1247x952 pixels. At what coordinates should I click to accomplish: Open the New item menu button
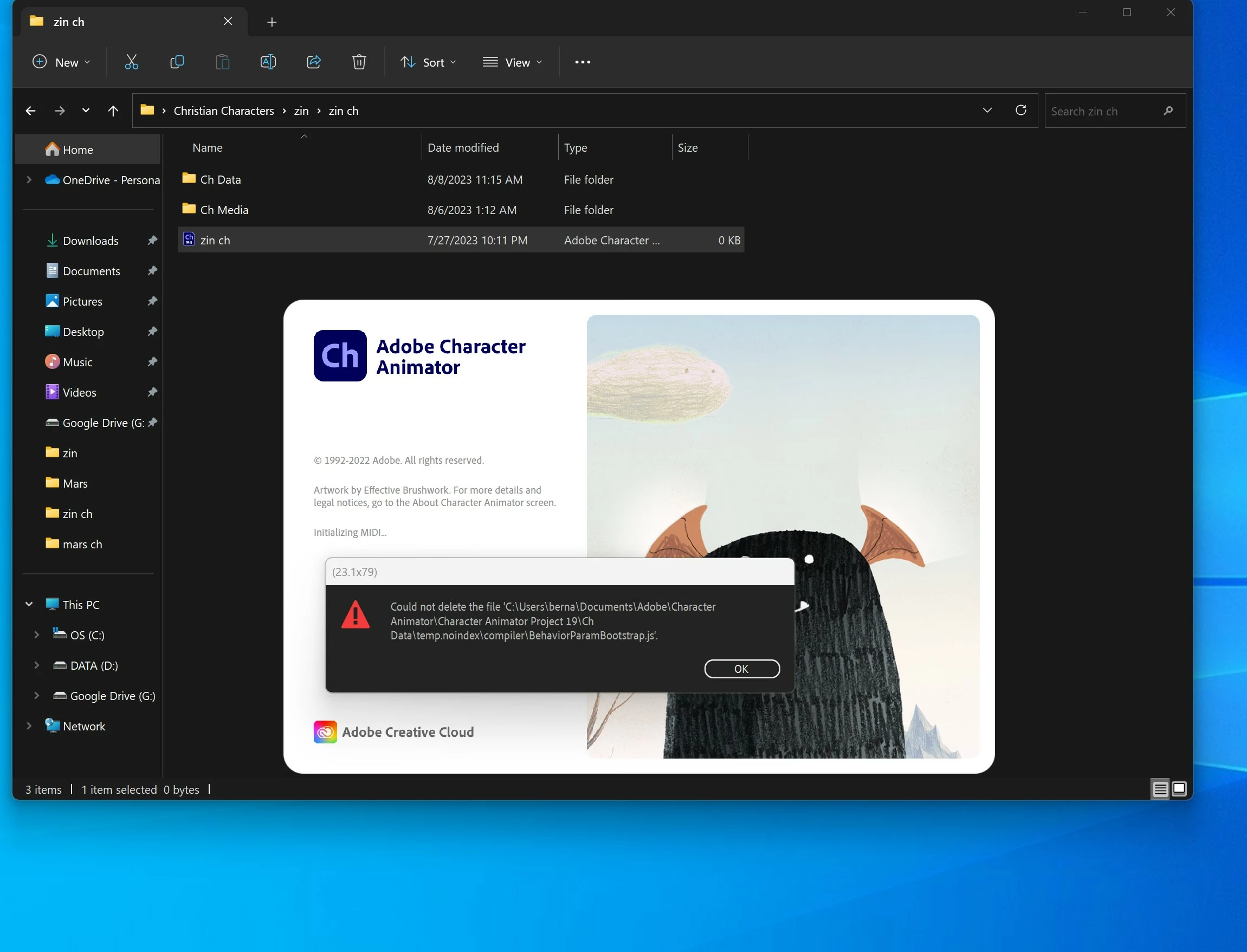click(x=61, y=62)
